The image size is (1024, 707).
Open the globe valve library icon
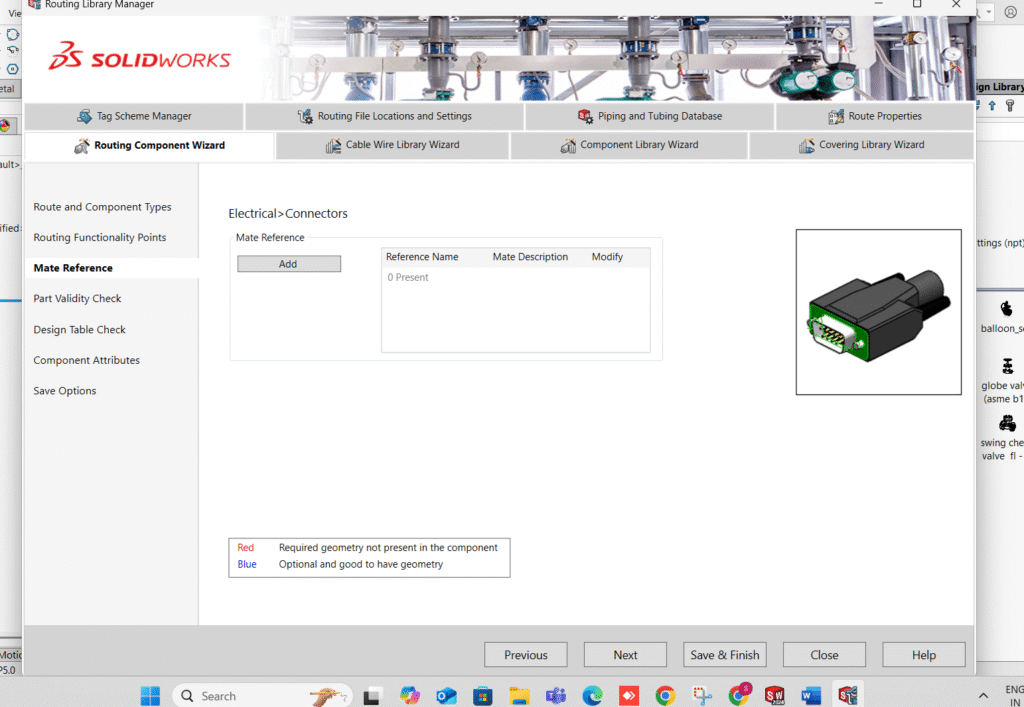point(1006,367)
